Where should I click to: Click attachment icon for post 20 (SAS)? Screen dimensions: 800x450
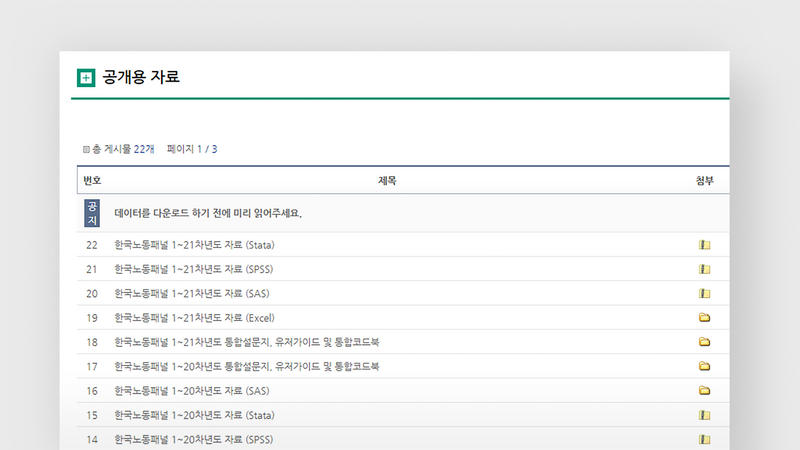(704, 294)
